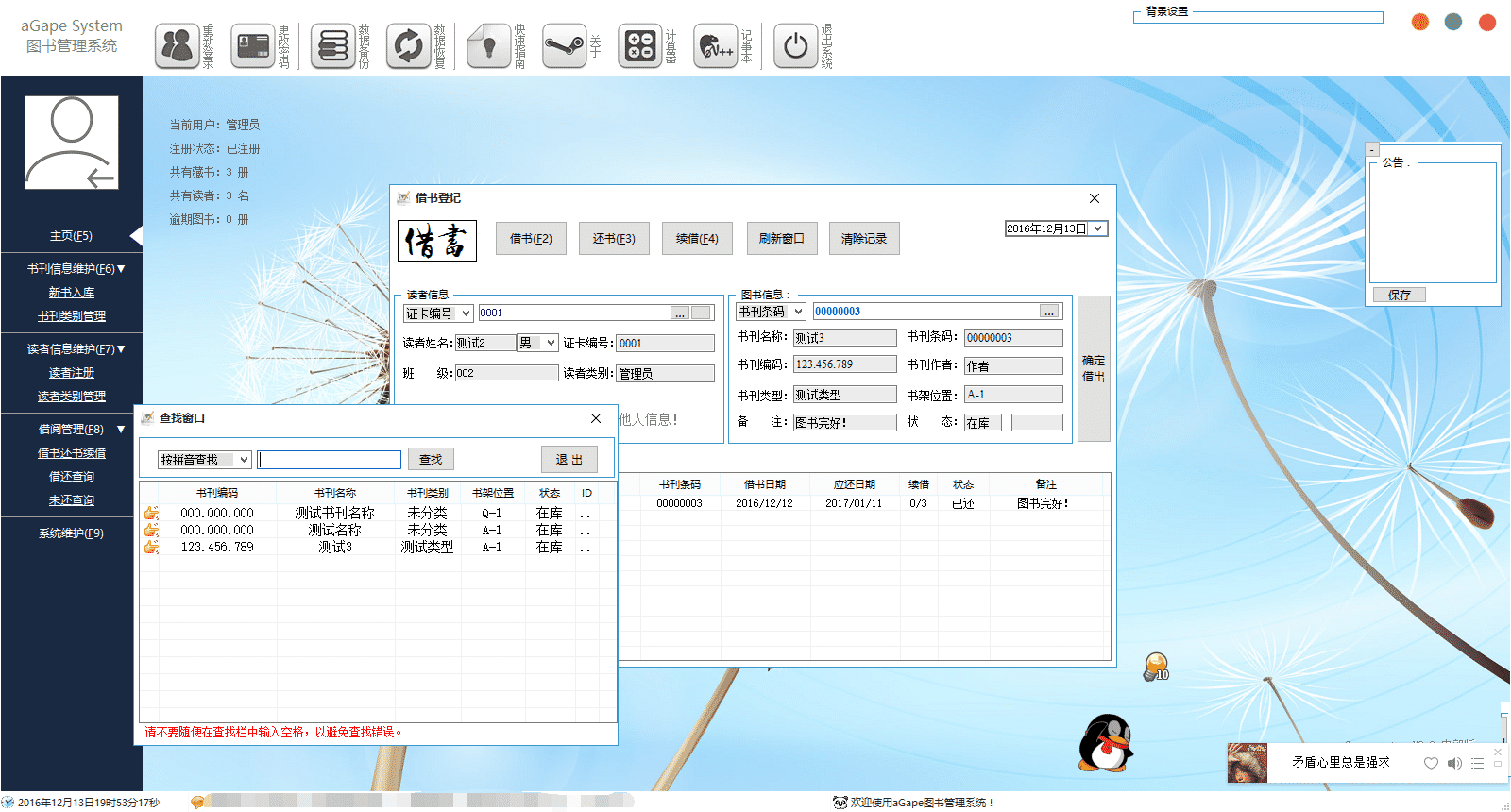The image size is (1511, 812).
Task: Open the 书刊类别管理 link
Action: [x=72, y=316]
